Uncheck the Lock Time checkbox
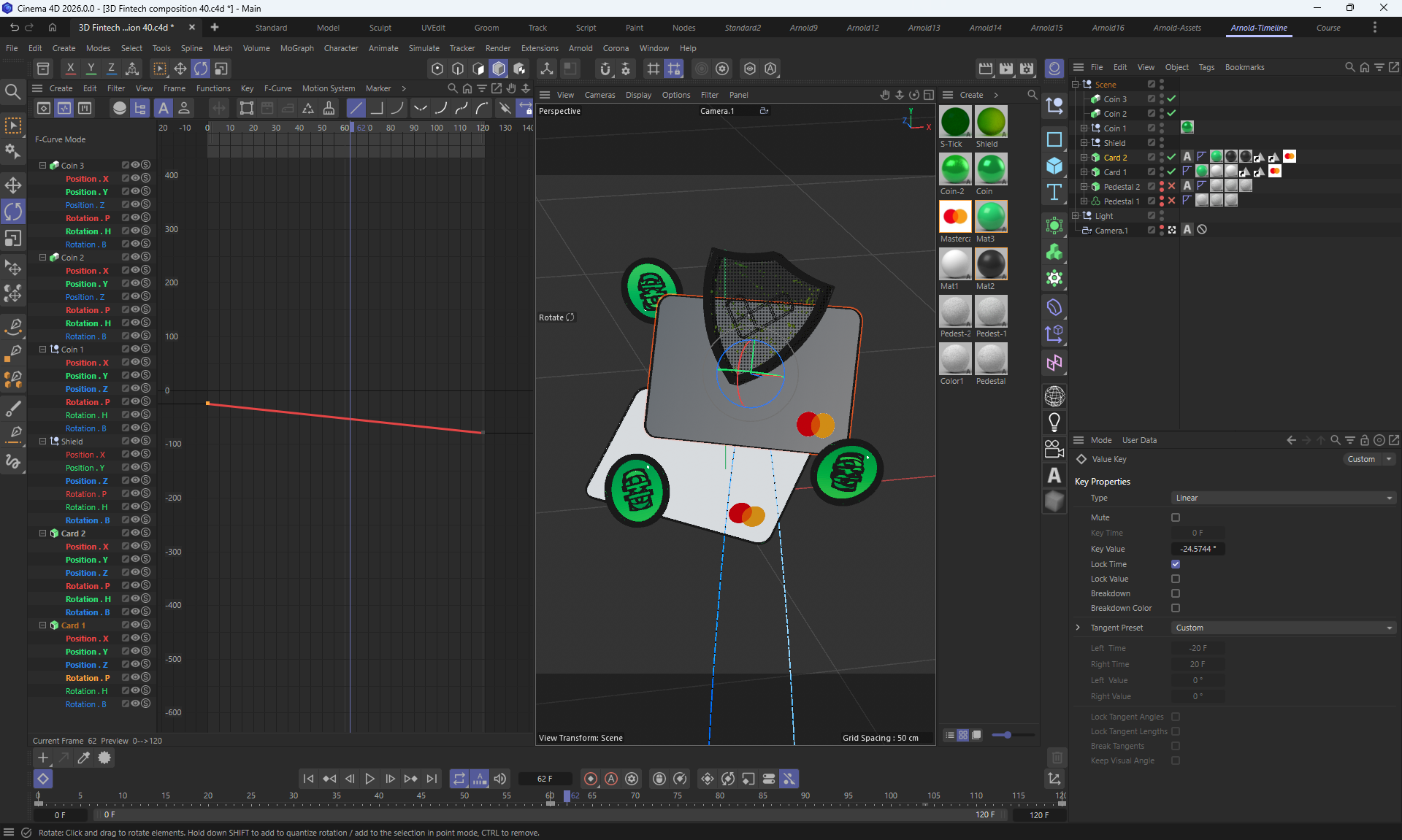The image size is (1402, 840). pyautogui.click(x=1176, y=564)
